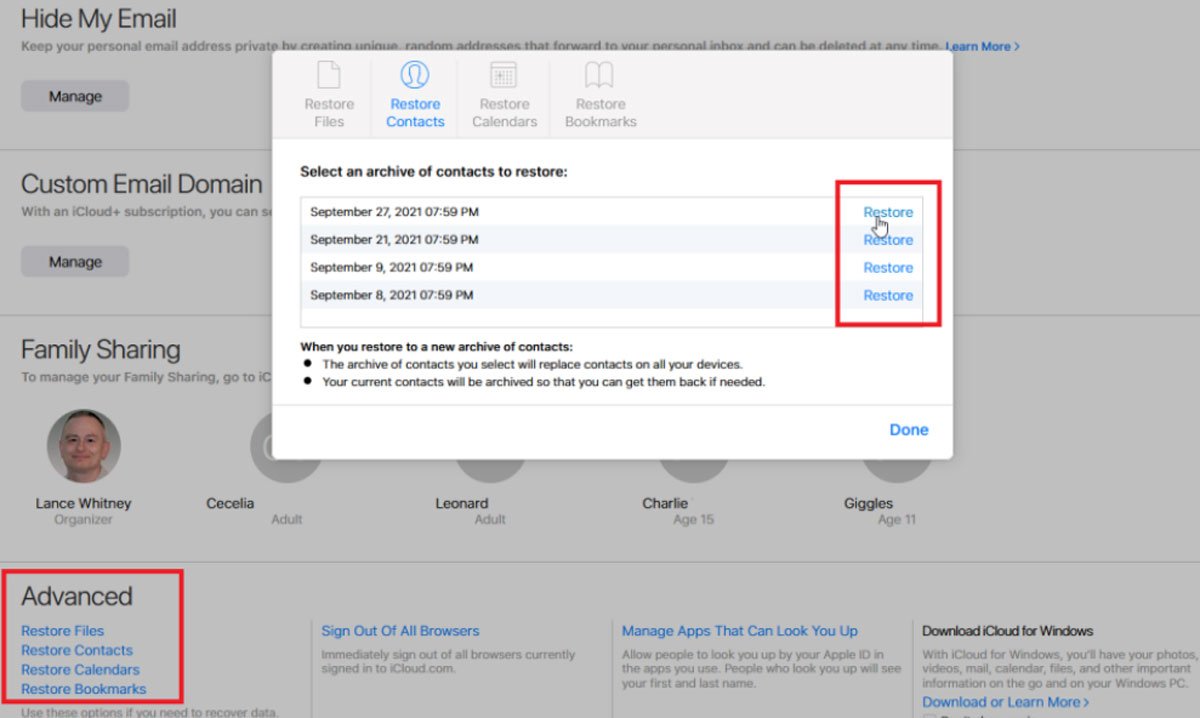Restore the September 9, 2021 archive
The width and height of the screenshot is (1200, 718).
888,267
